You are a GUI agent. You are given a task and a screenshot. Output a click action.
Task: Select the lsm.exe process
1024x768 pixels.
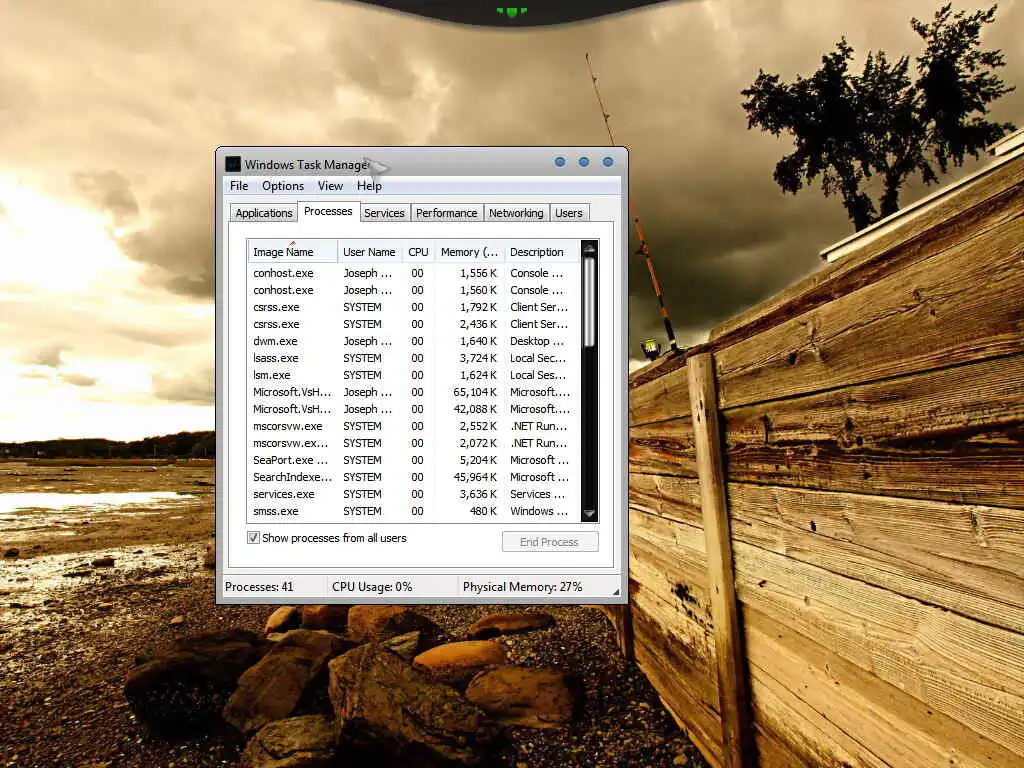(x=413, y=375)
